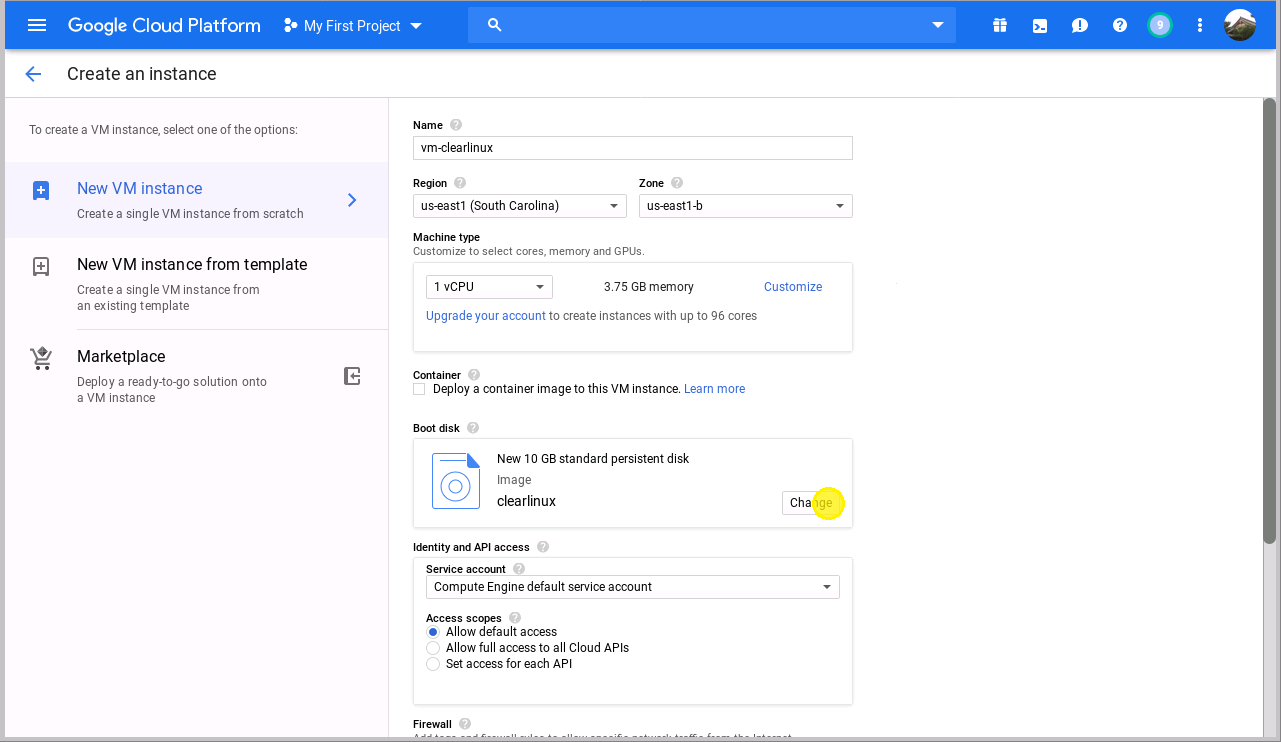1281x742 pixels.
Task: Click the help icon beside Name
Action: (456, 125)
